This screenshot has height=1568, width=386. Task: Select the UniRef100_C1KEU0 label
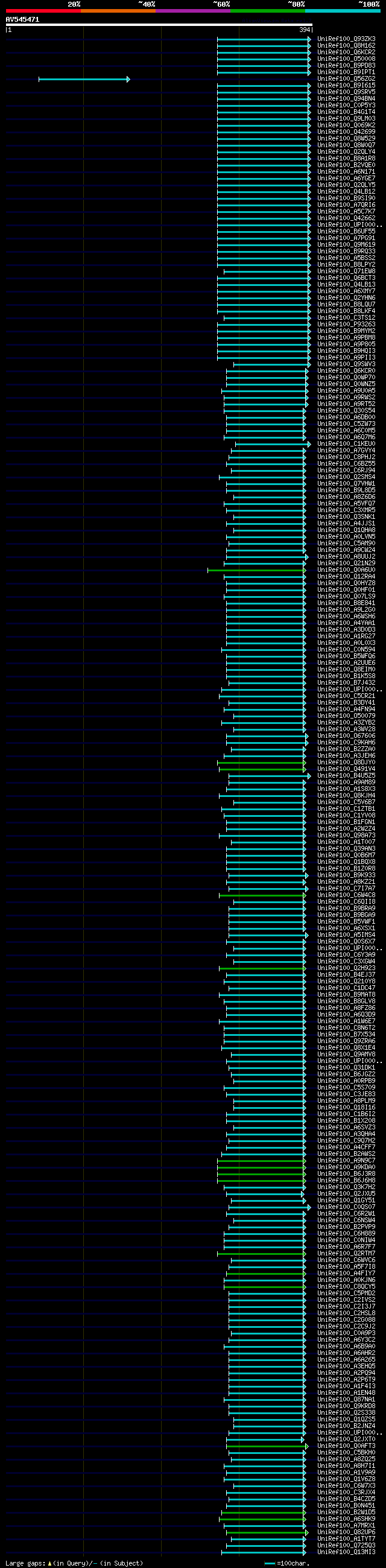(x=346, y=445)
